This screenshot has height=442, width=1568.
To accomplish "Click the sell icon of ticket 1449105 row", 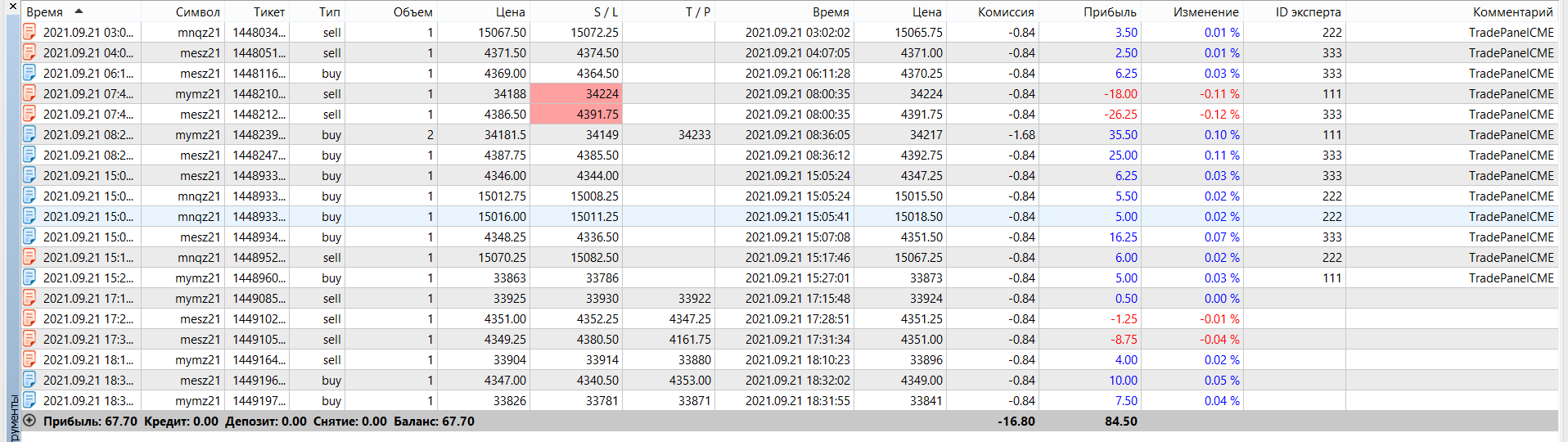I will click(29, 339).
